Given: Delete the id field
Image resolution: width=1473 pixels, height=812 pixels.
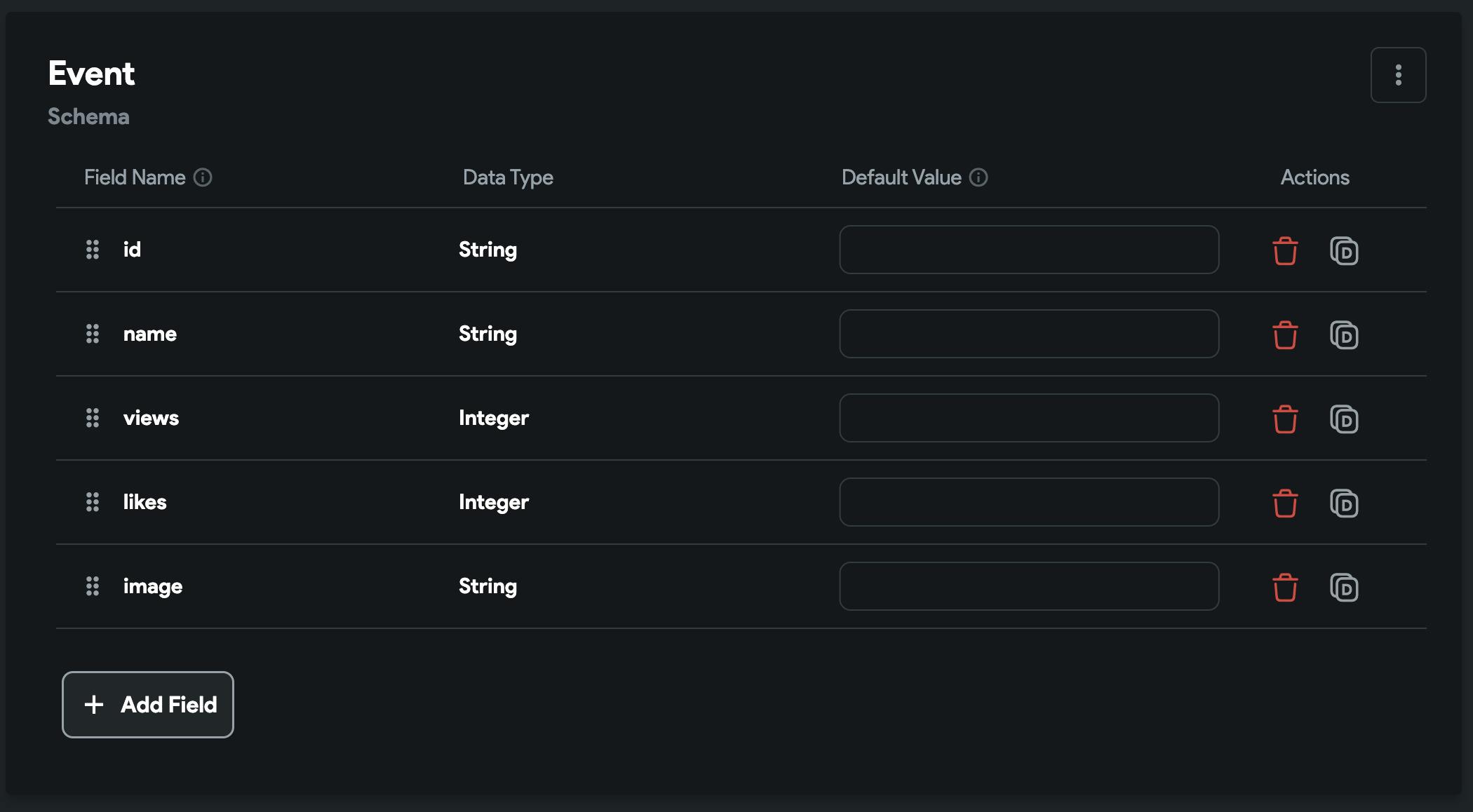Looking at the screenshot, I should click(x=1285, y=251).
